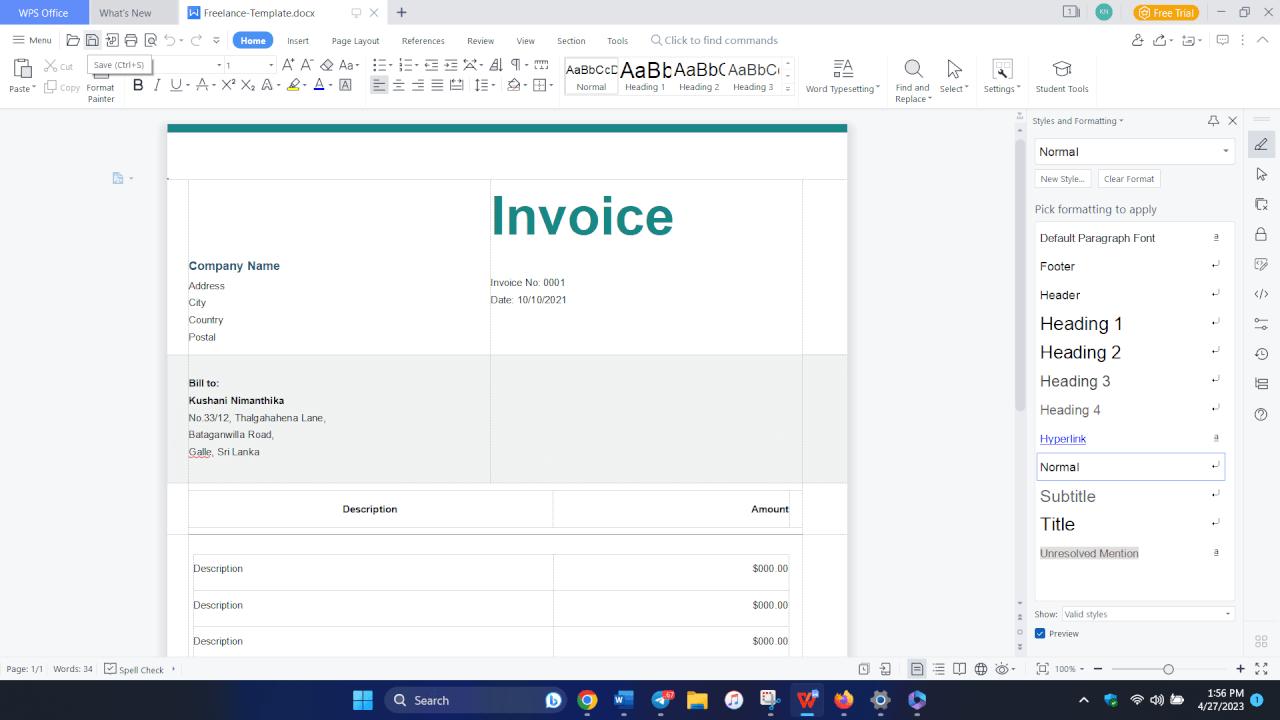
Task: Insert a bulleted list
Action: pos(378,62)
